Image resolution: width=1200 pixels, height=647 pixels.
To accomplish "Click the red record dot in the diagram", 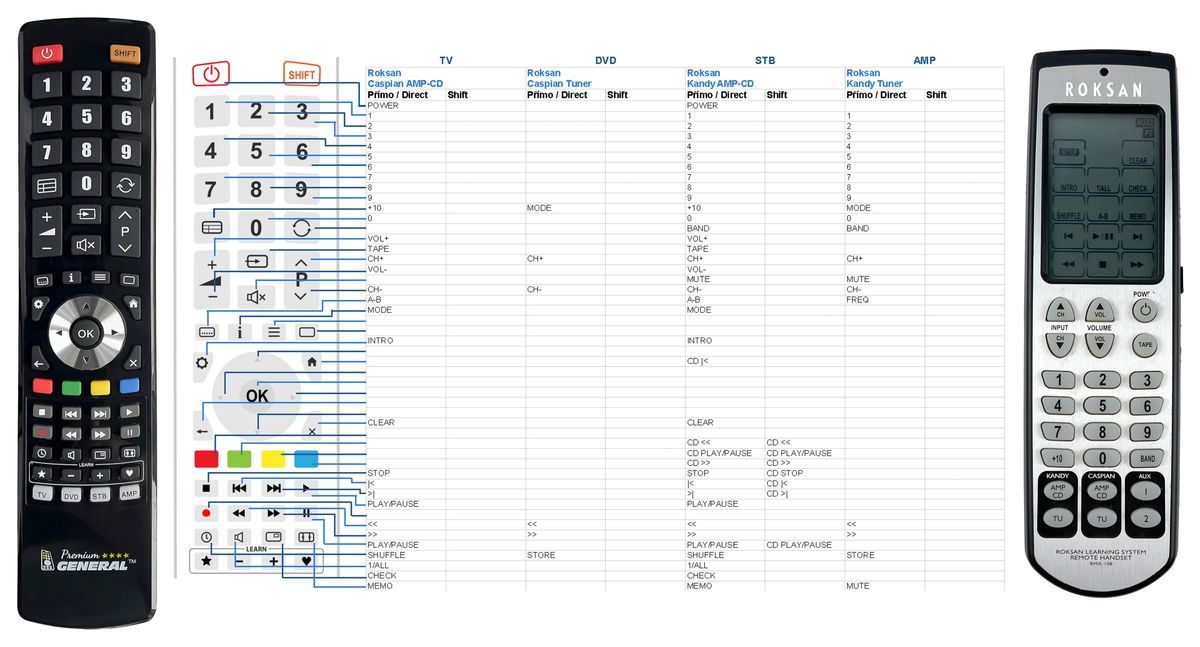I will (x=206, y=513).
